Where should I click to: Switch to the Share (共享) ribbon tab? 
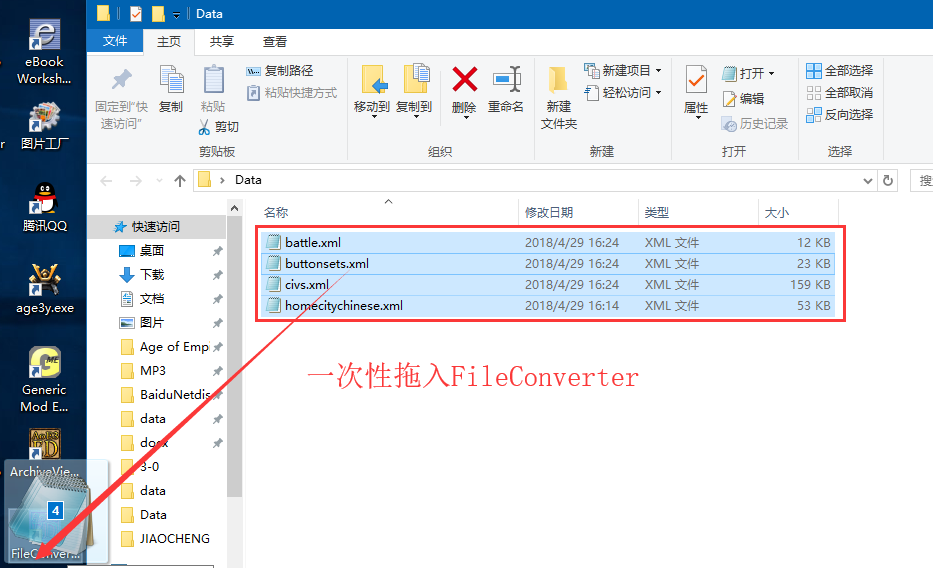tap(221, 41)
